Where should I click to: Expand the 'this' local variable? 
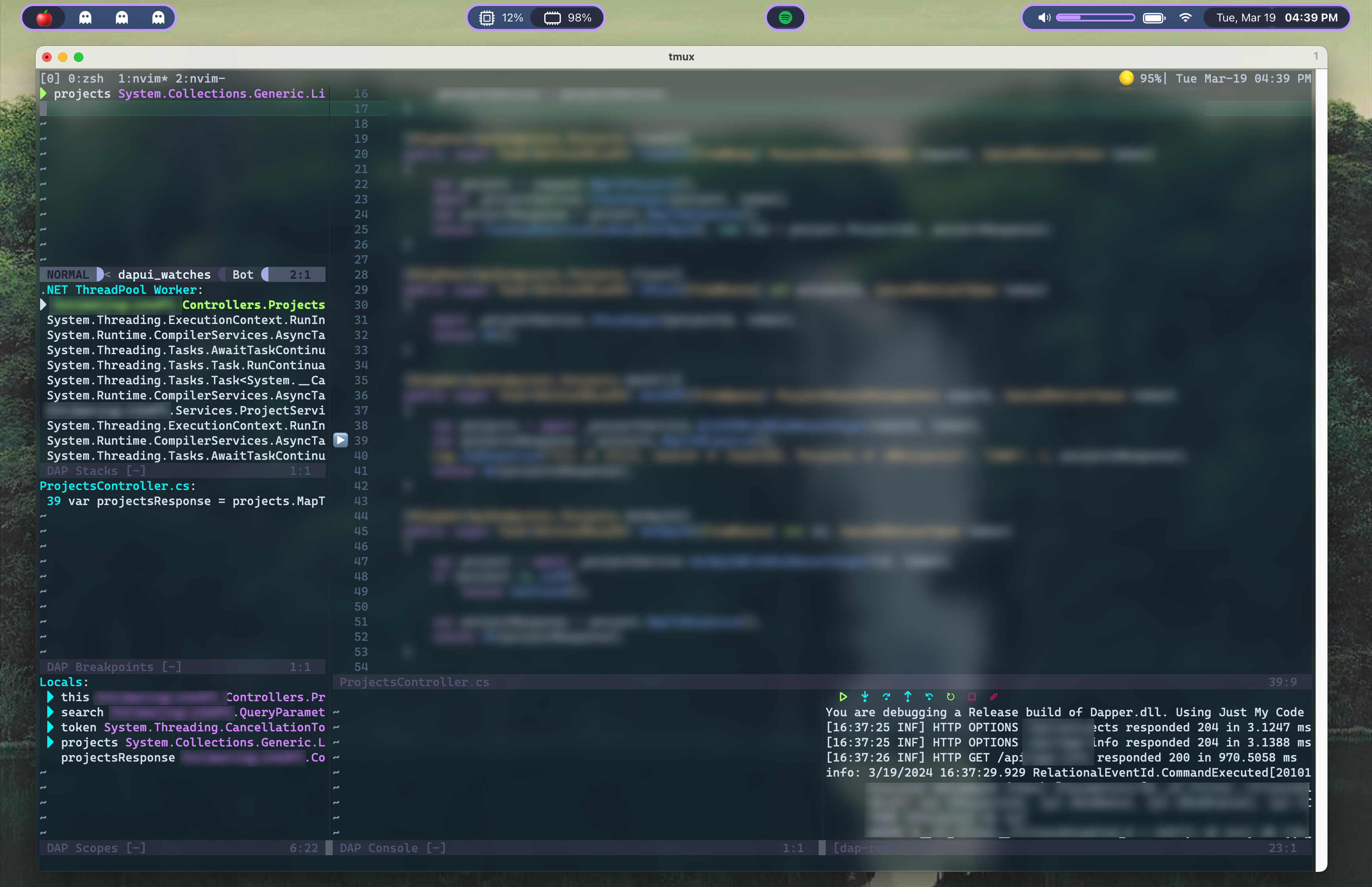tap(50, 697)
